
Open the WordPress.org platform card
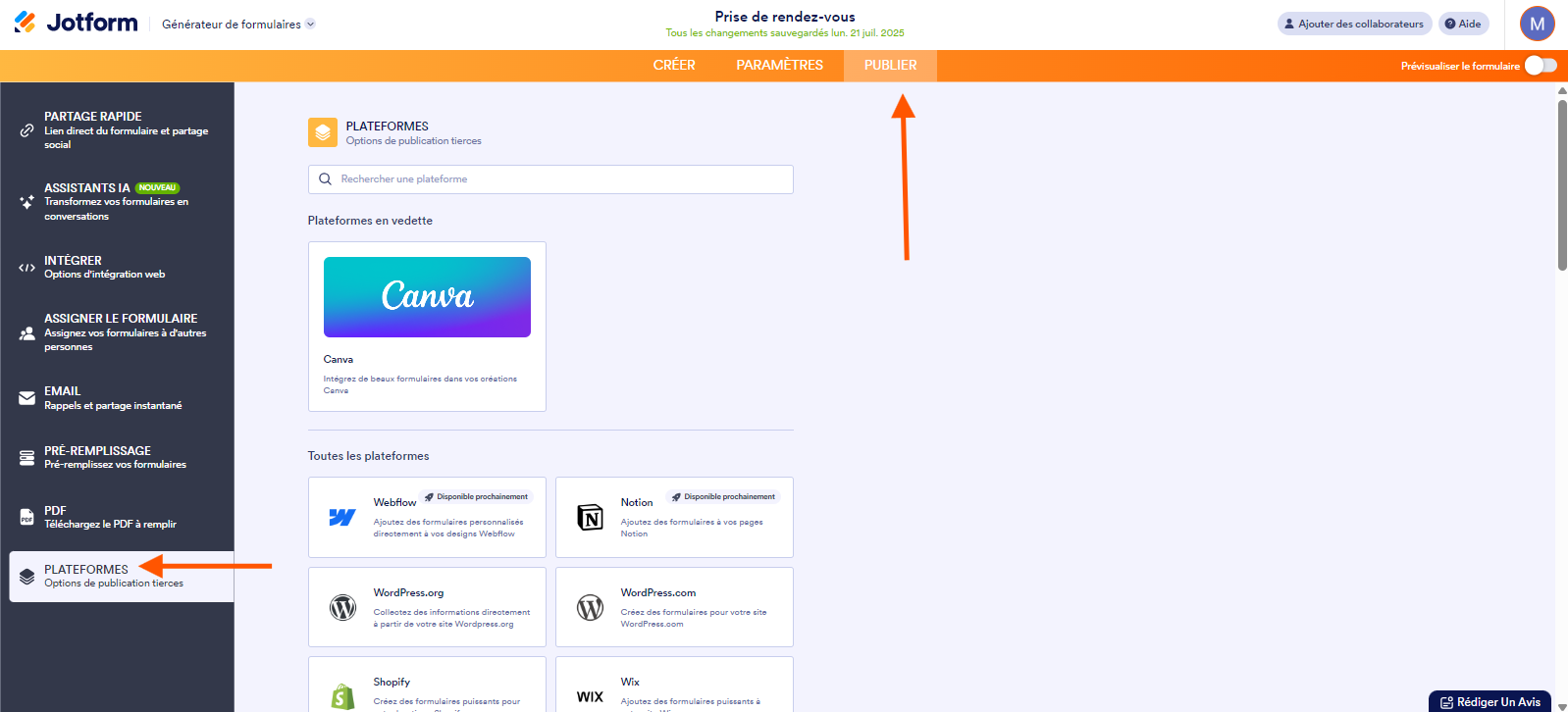pos(427,607)
